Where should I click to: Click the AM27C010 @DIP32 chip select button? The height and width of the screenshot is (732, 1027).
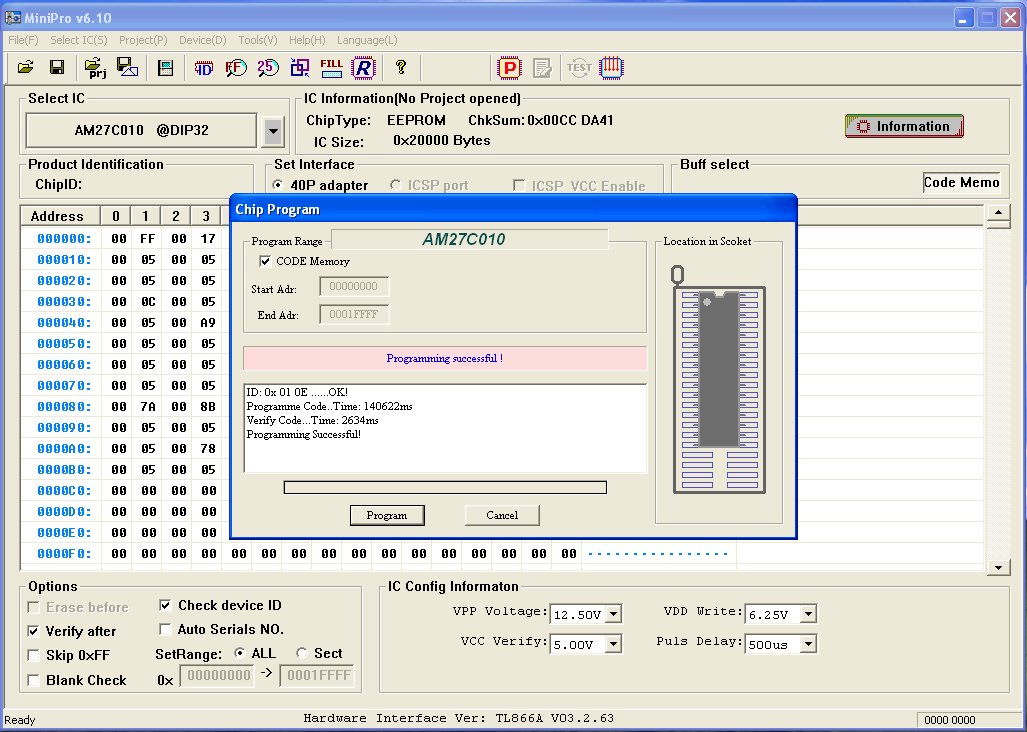(x=141, y=130)
